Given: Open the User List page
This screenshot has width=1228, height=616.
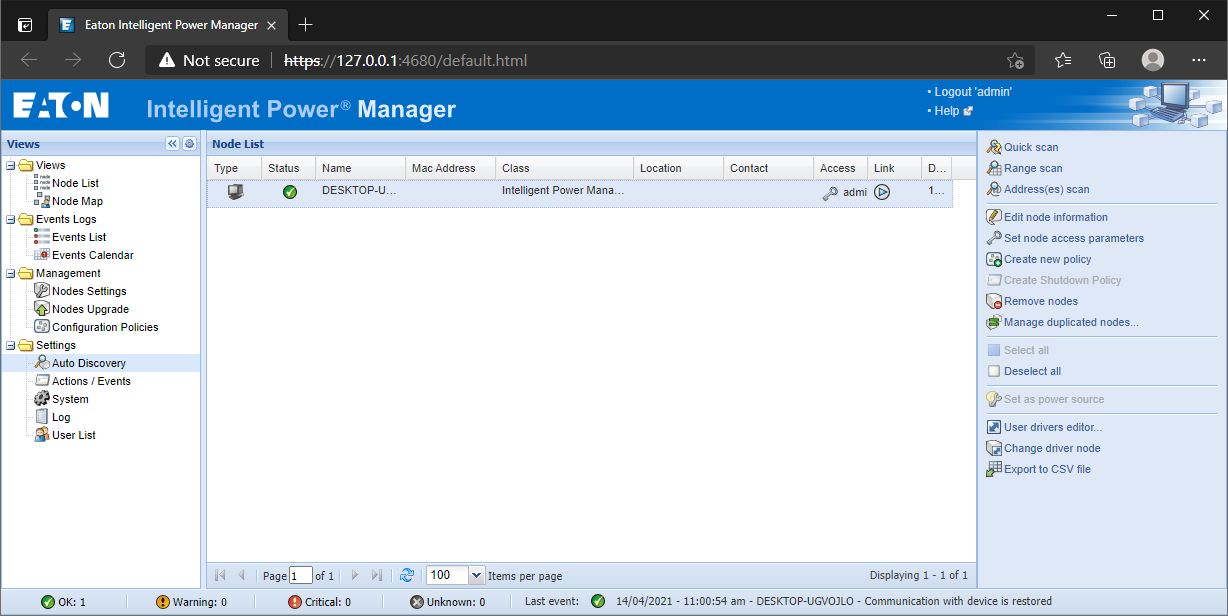Looking at the screenshot, I should (74, 435).
